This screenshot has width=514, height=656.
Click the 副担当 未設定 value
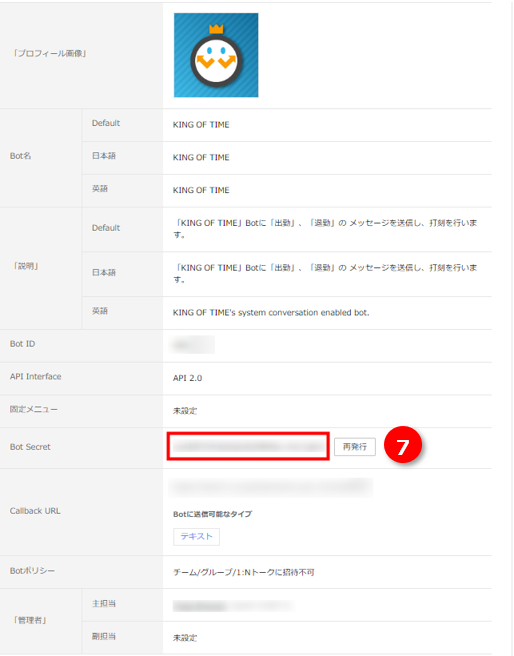tap(185, 638)
